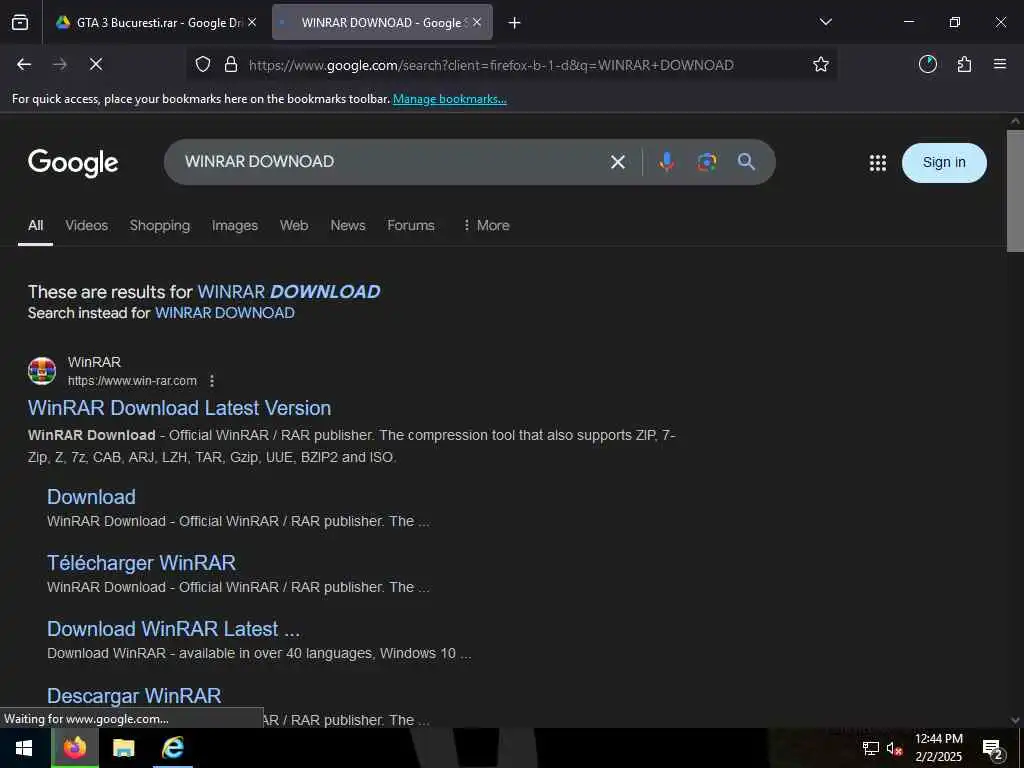Launch Internet Explorer from taskbar
The width and height of the screenshot is (1024, 768).
(x=172, y=748)
